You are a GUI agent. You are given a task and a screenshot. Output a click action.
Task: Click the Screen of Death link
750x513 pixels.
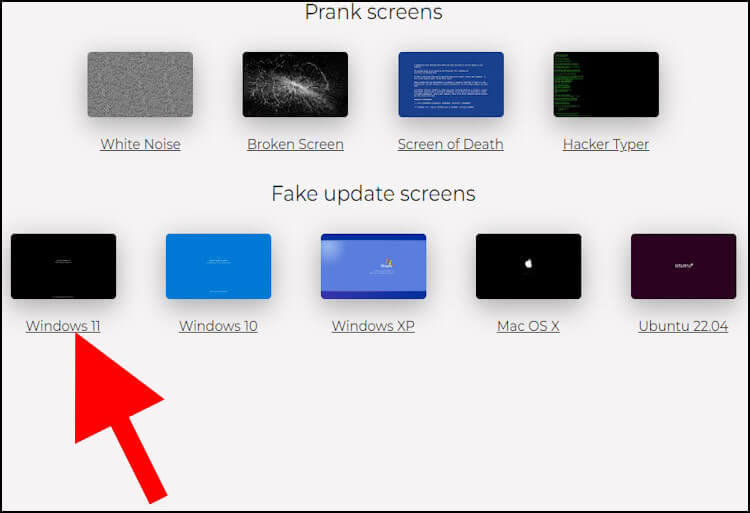451,144
